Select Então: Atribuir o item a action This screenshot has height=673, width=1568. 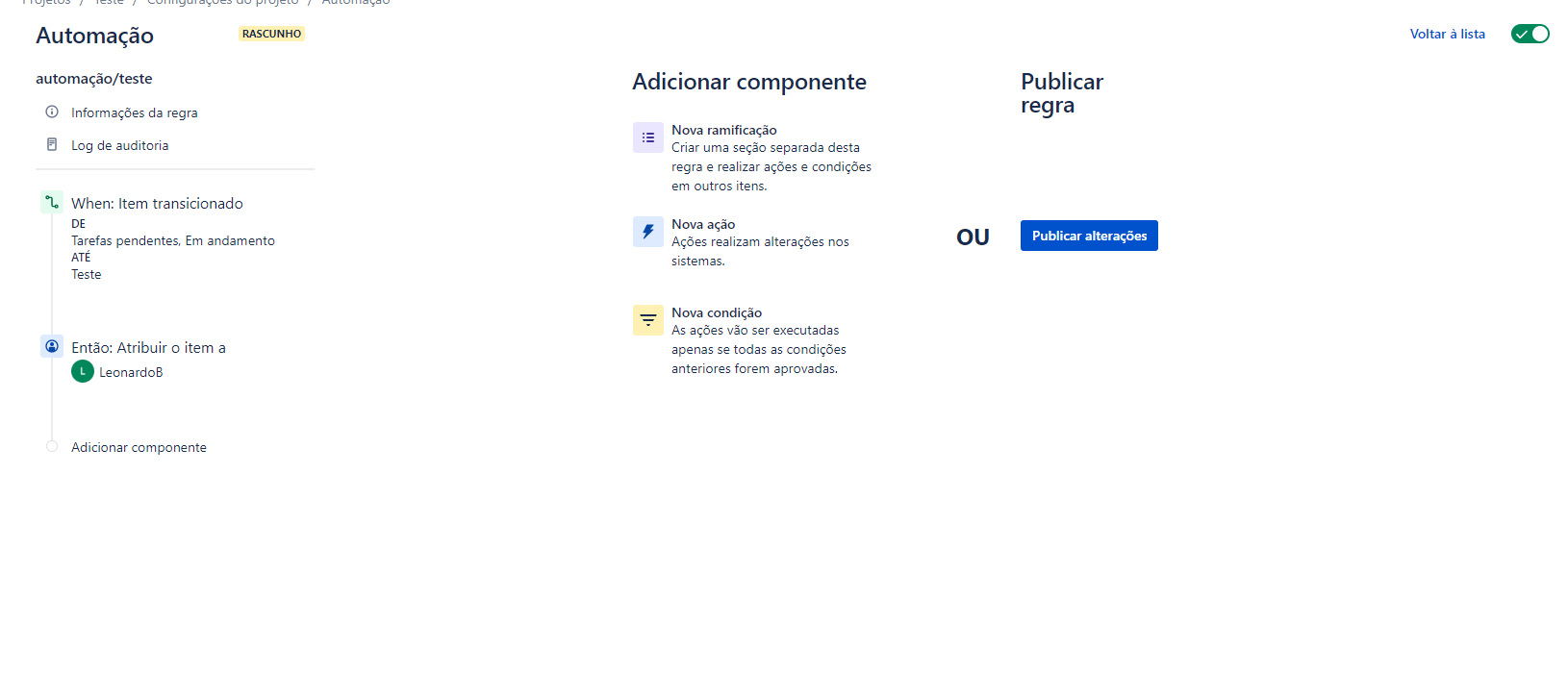[148, 348]
